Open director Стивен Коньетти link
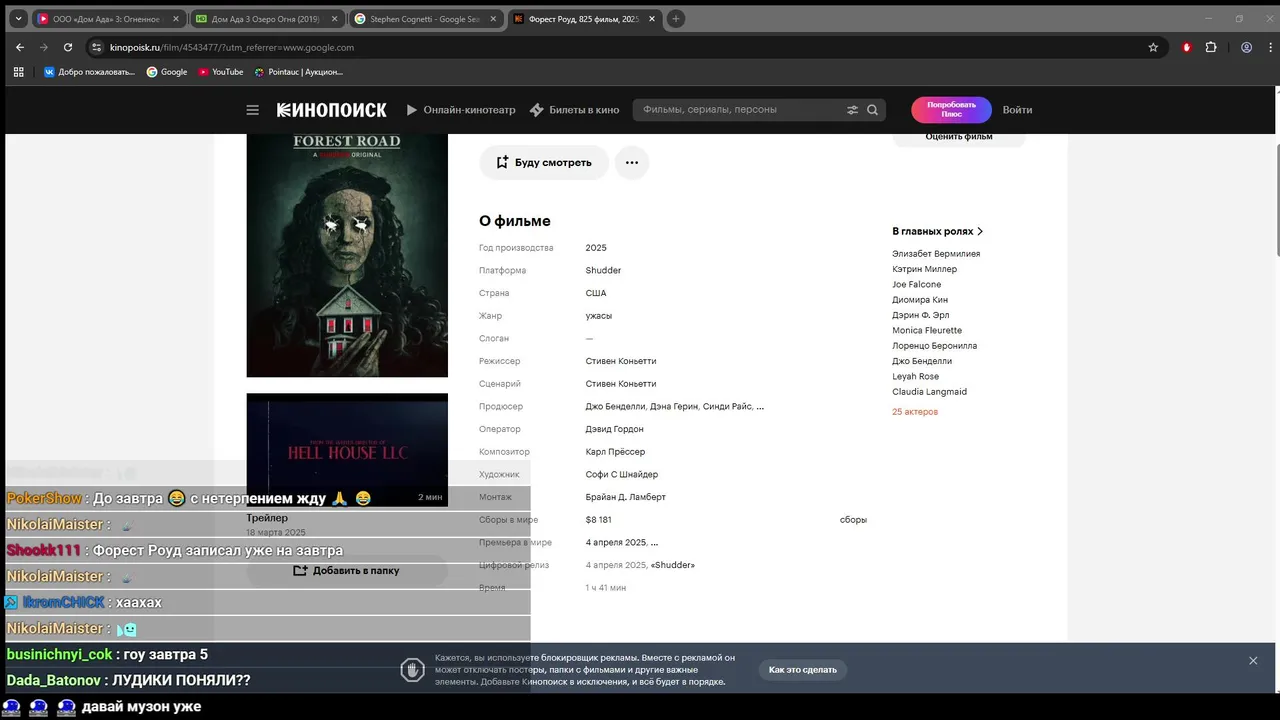 (x=621, y=361)
